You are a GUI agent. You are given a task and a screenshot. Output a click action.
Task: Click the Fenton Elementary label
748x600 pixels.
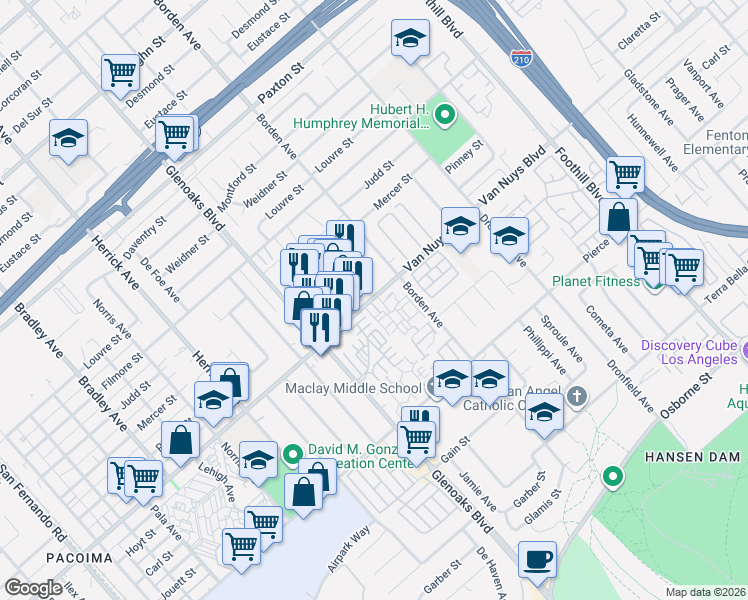tap(715, 142)
